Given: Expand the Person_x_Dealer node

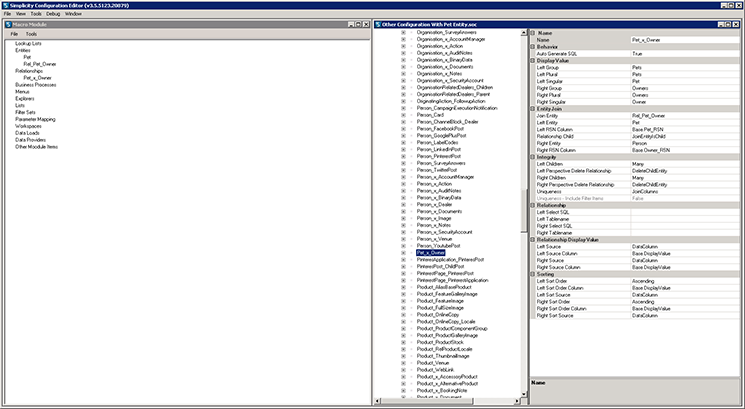Looking at the screenshot, I should tap(403, 204).
